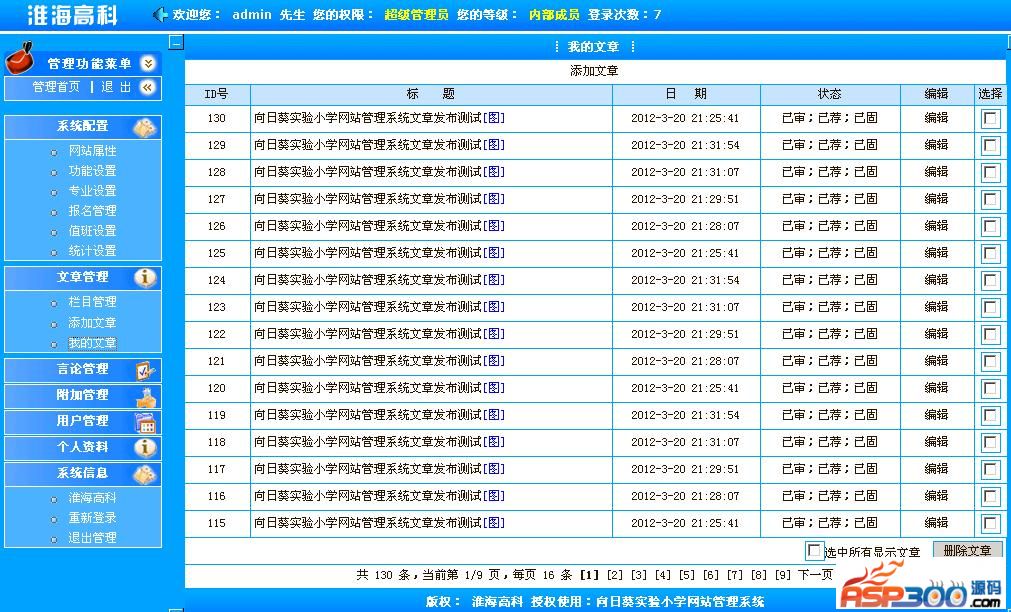
Task: Click the [图] tag in row 124
Action: coord(494,280)
